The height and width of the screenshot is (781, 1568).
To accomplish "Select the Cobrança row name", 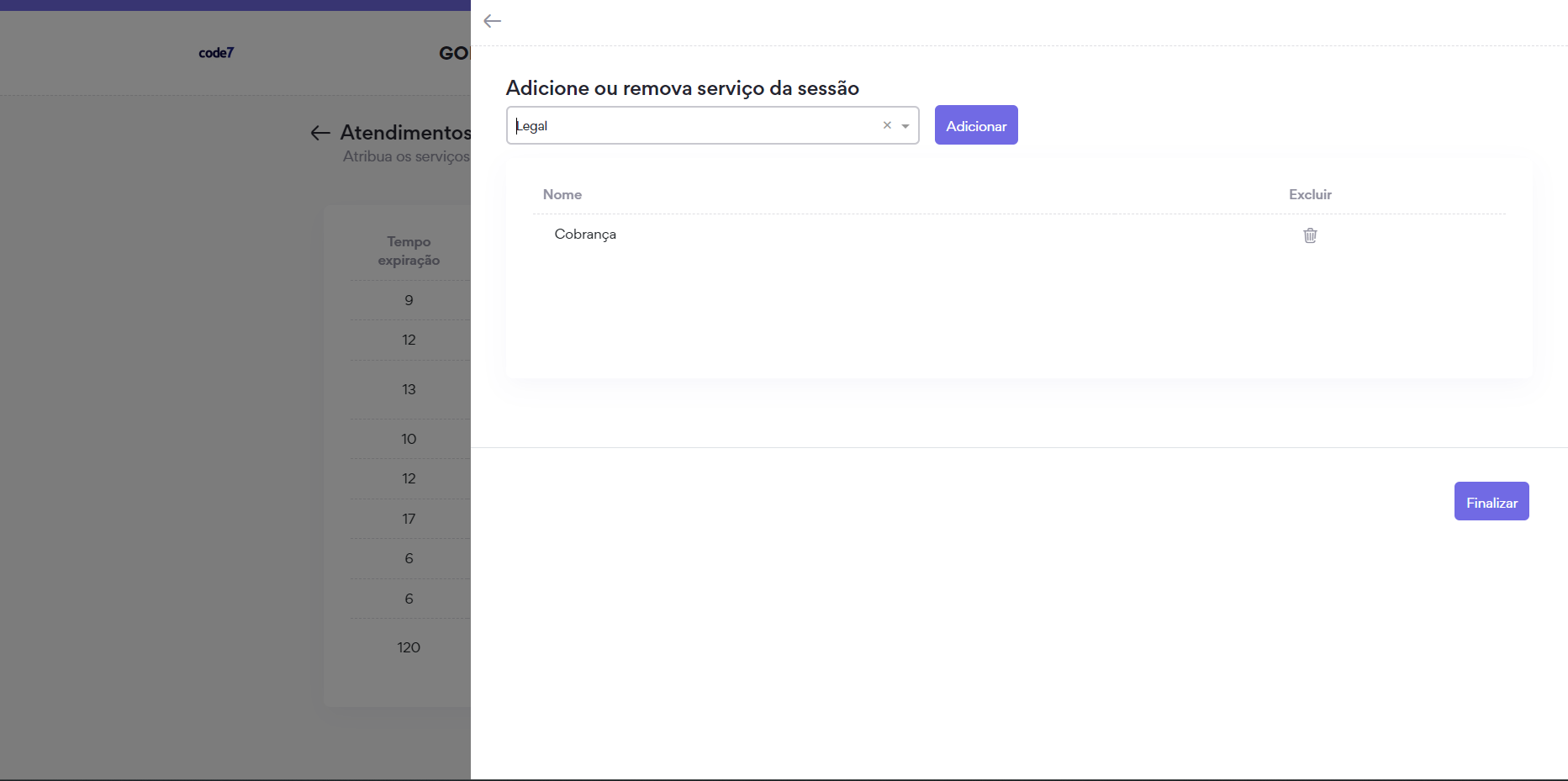I will click(x=585, y=234).
